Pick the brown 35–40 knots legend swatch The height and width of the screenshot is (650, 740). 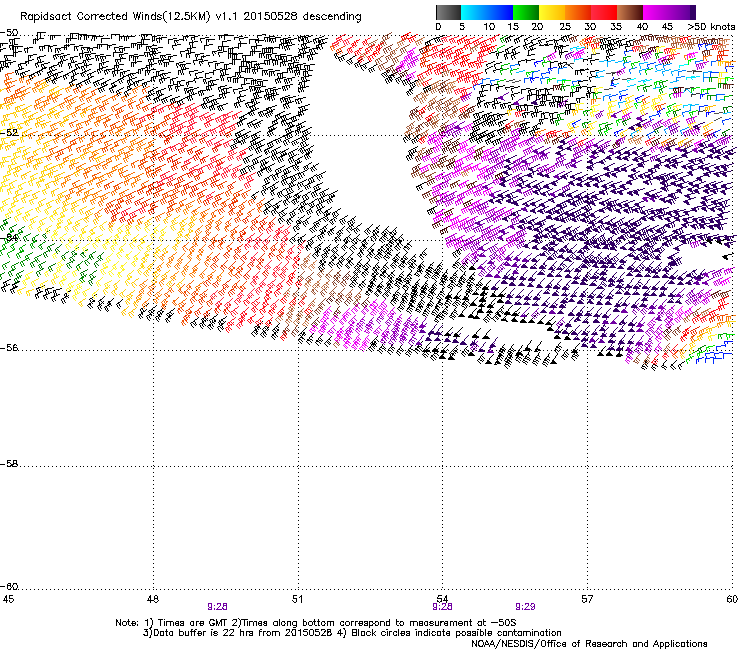tap(630, 12)
